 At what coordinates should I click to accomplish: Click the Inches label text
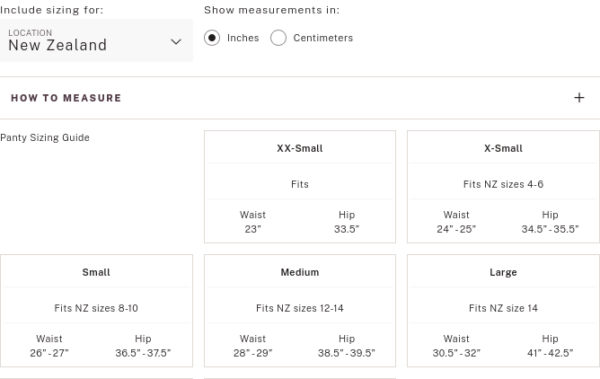click(x=243, y=38)
